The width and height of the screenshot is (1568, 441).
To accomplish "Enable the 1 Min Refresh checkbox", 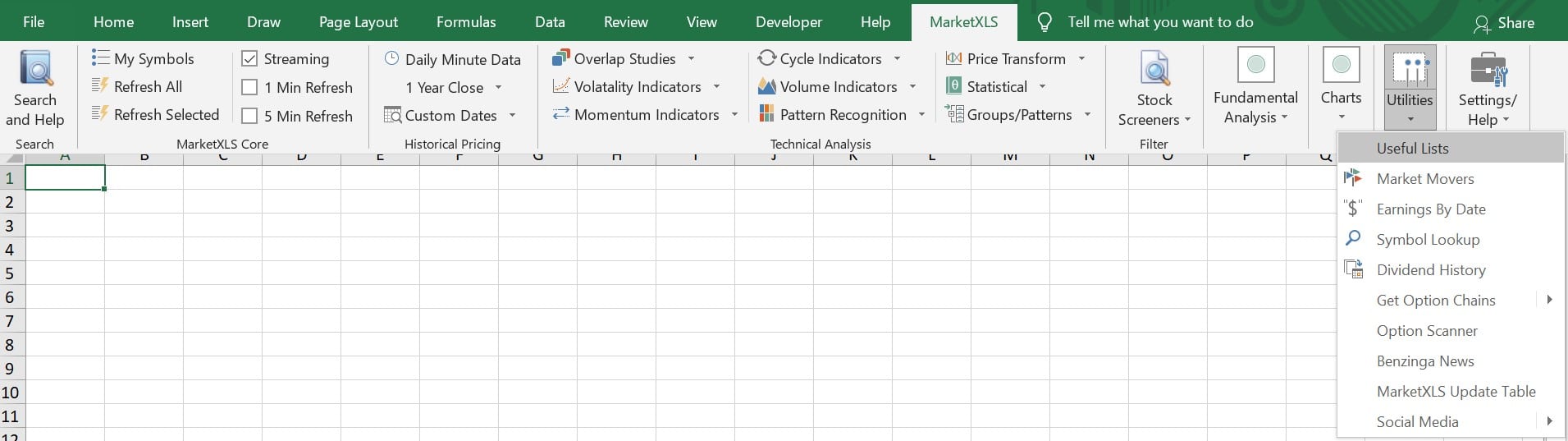I will [x=249, y=87].
